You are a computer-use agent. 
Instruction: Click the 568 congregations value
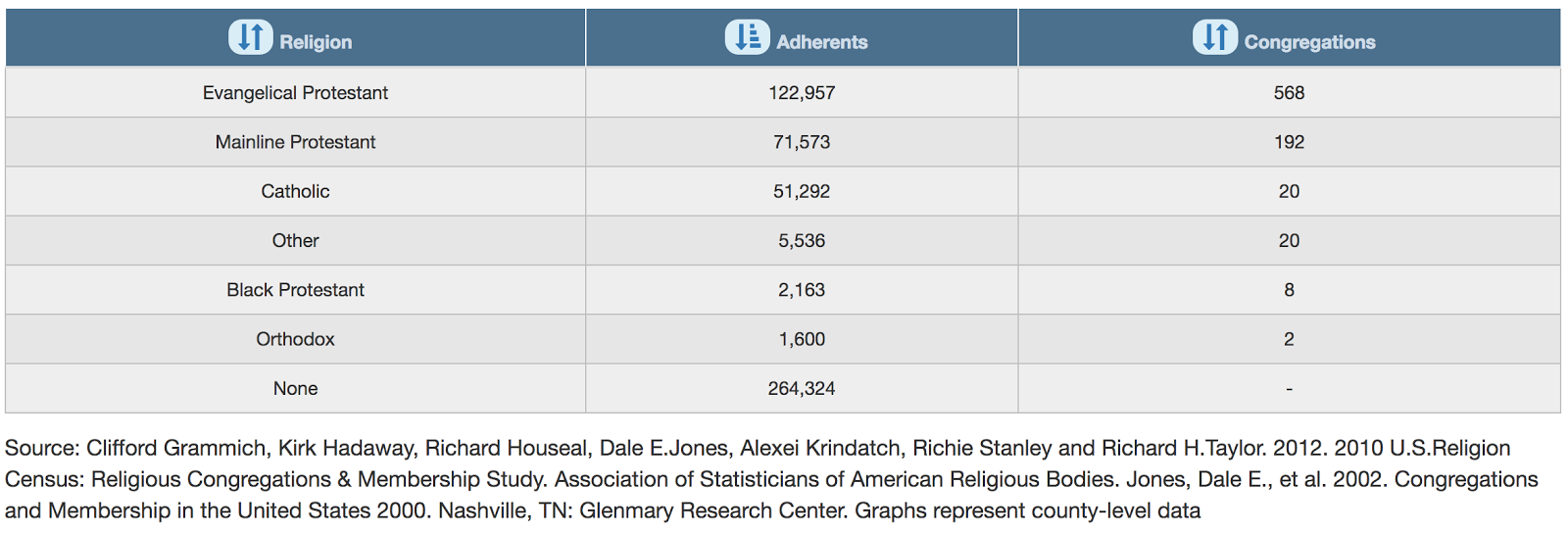tap(1289, 93)
